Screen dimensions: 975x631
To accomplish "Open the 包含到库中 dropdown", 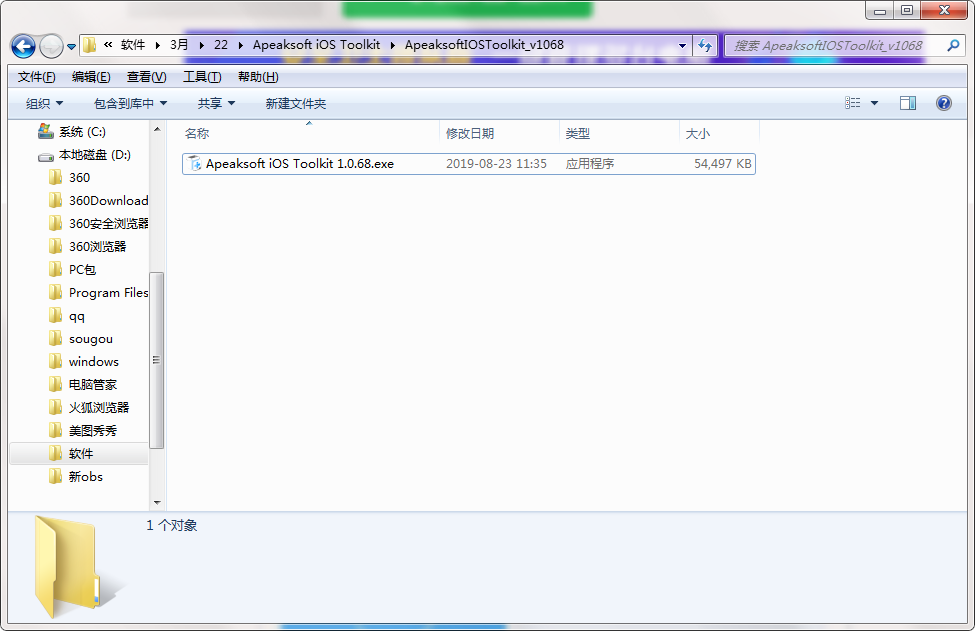I will tap(130, 104).
